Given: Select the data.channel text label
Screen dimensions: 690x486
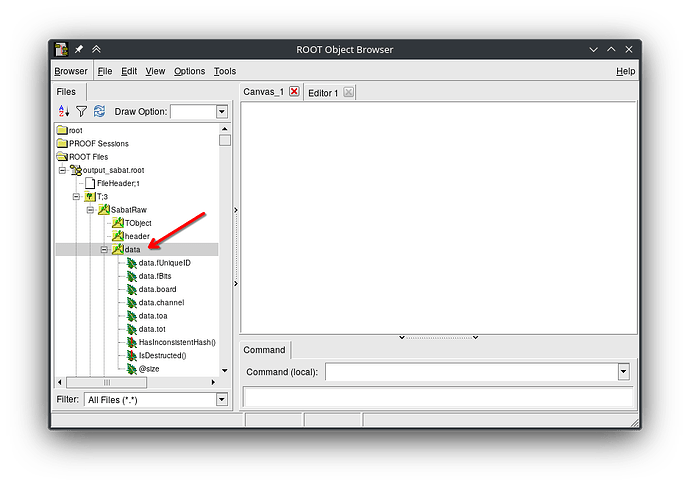Looking at the screenshot, I should click(161, 302).
